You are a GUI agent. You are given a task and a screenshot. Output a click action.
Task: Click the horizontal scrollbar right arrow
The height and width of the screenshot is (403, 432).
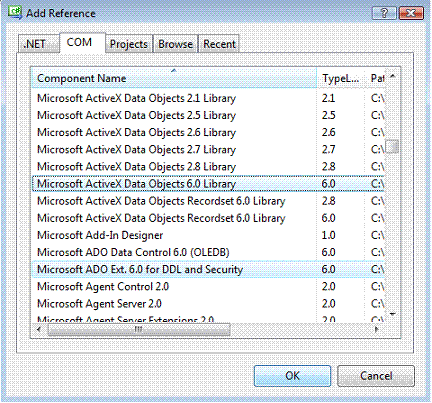tap(377, 330)
